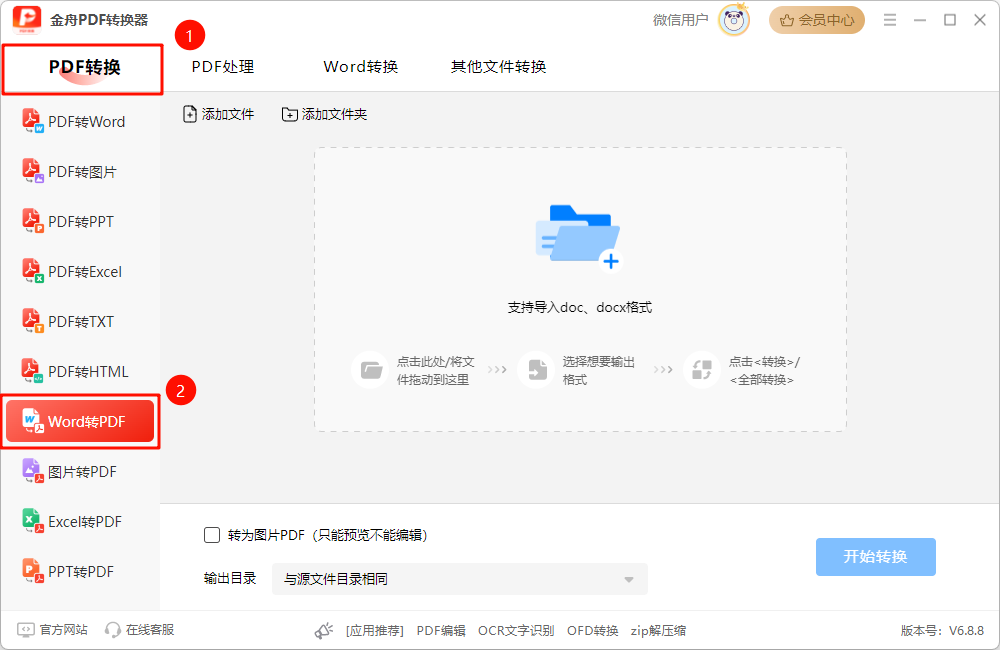Click the megaphone recommendation icon
This screenshot has height=650, width=1000.
[x=324, y=630]
